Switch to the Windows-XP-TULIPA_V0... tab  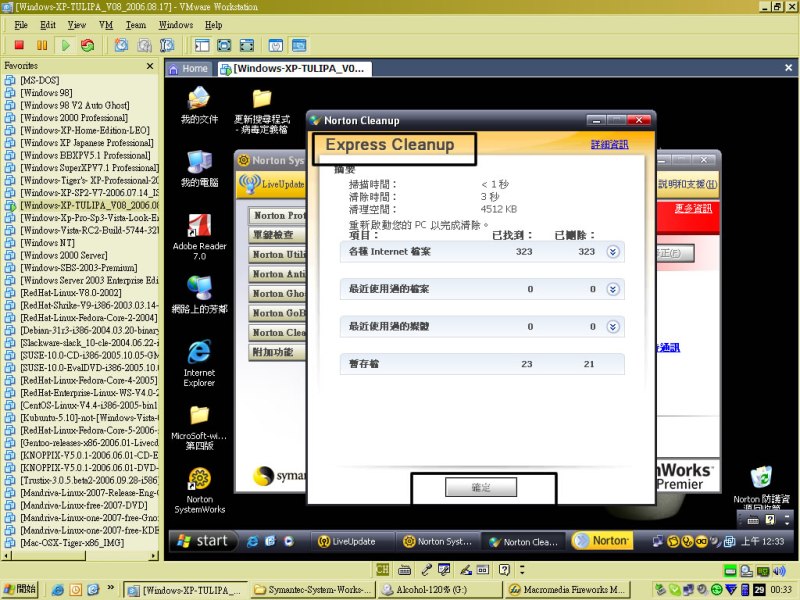(294, 69)
